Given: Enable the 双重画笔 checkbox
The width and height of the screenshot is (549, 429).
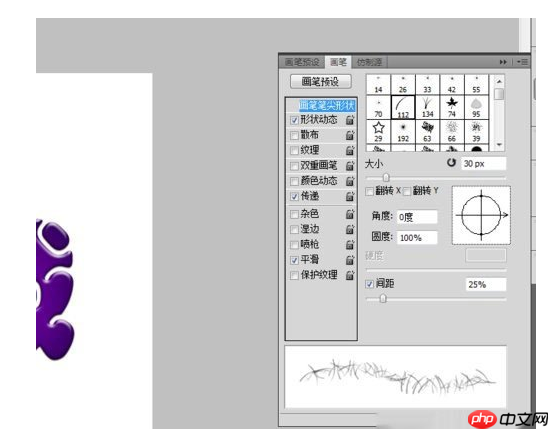Looking at the screenshot, I should 294,166.
